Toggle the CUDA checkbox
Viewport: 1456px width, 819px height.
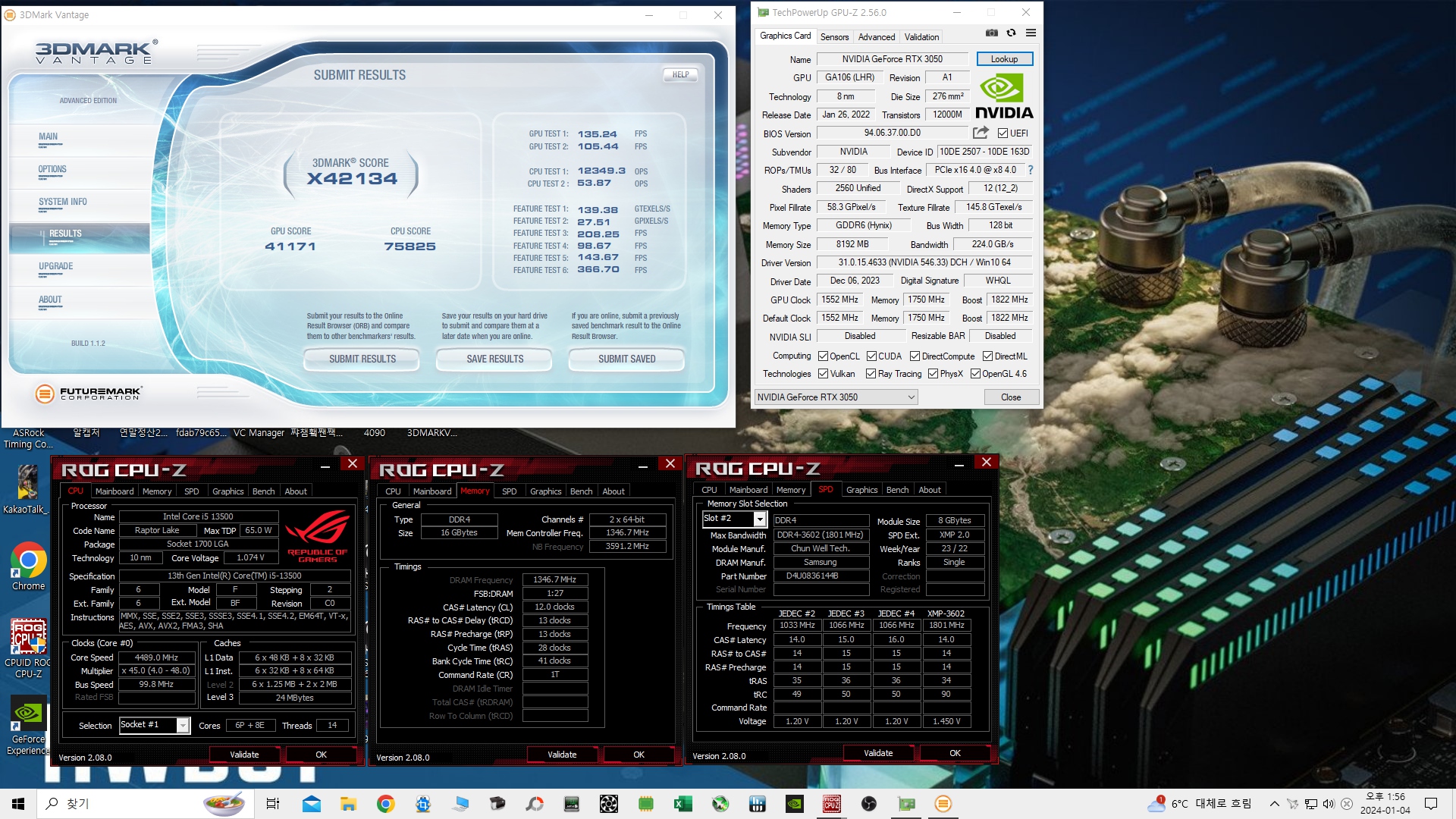(871, 356)
